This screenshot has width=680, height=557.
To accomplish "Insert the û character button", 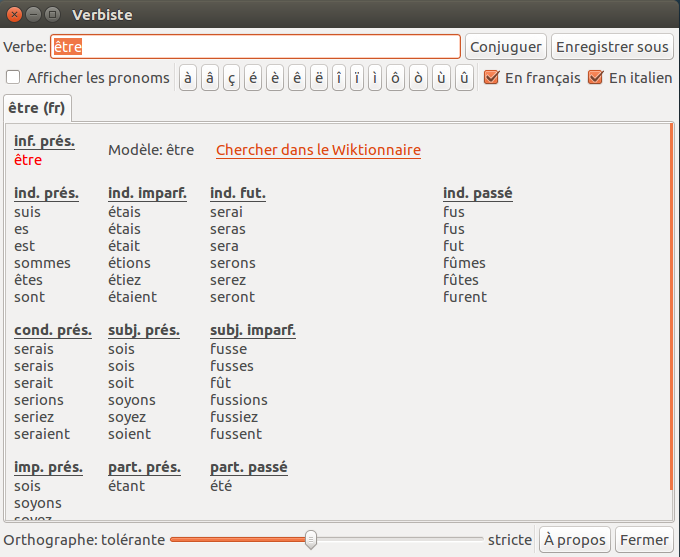I will pyautogui.click(x=464, y=78).
